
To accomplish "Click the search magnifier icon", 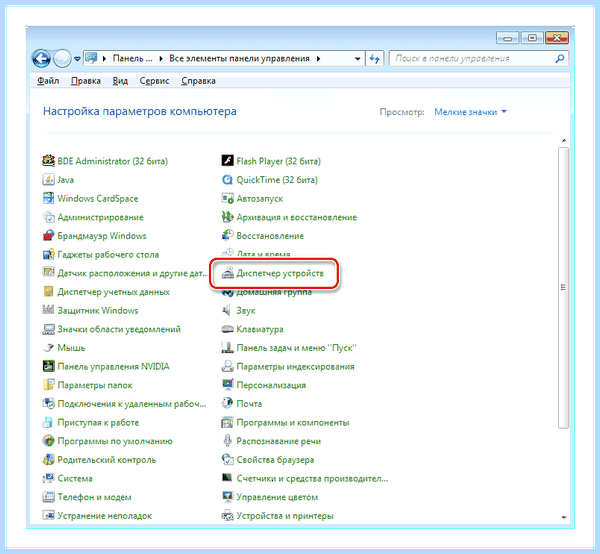I will (x=559, y=59).
